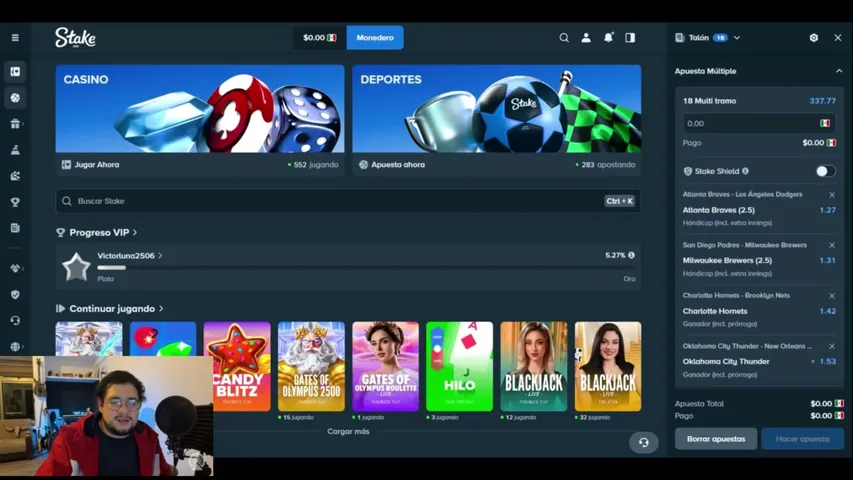Screen dimensions: 853x480
Task: Open the hamburger menu icon
Action: [15, 38]
